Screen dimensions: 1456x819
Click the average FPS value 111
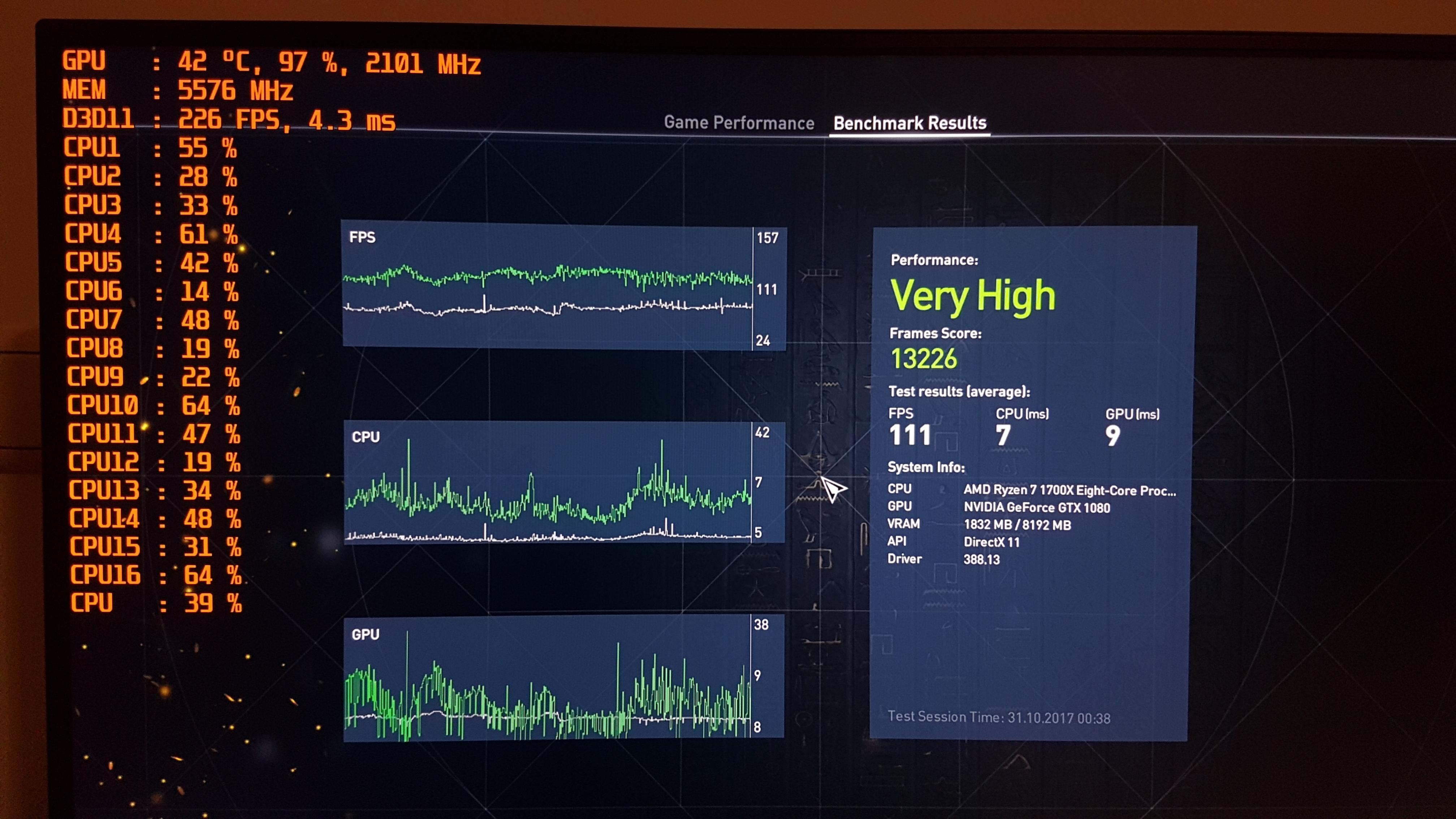pyautogui.click(x=910, y=435)
